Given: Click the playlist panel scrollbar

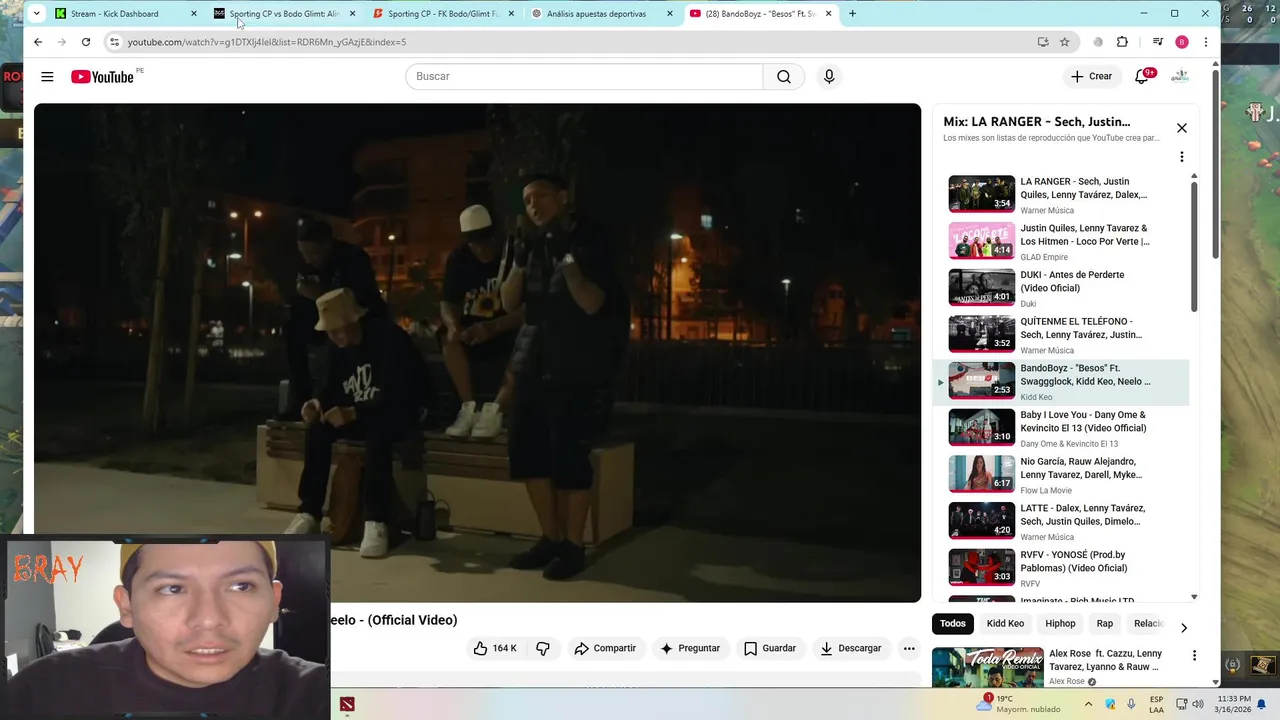Looking at the screenshot, I should tap(1193, 246).
